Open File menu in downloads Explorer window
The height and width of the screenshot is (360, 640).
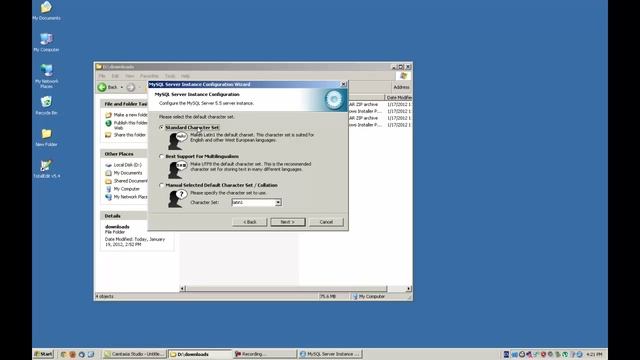pos(102,76)
